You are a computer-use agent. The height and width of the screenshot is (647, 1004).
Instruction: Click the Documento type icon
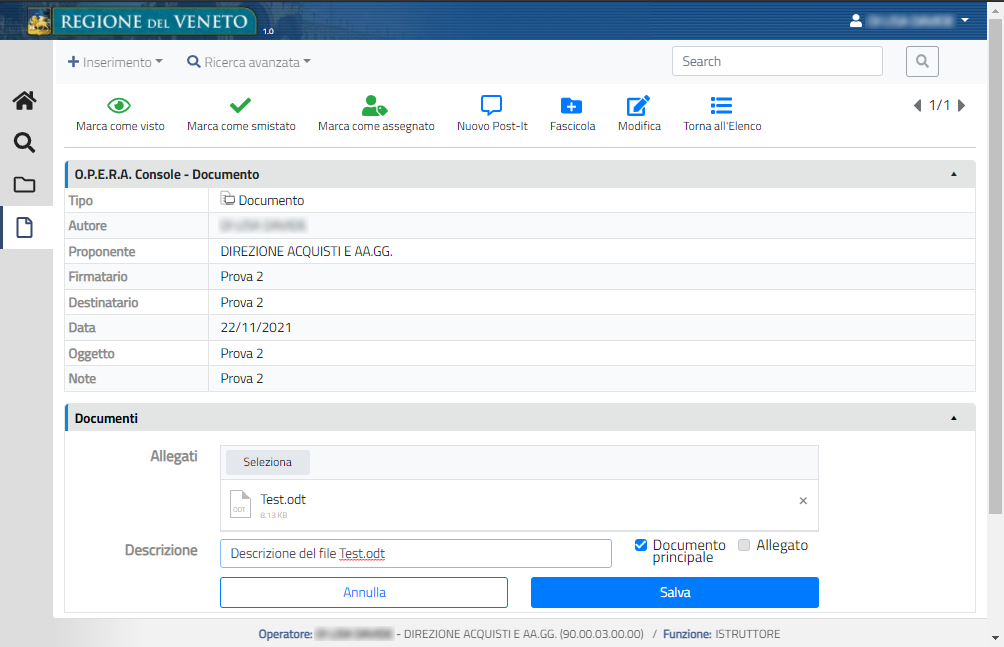(x=227, y=199)
